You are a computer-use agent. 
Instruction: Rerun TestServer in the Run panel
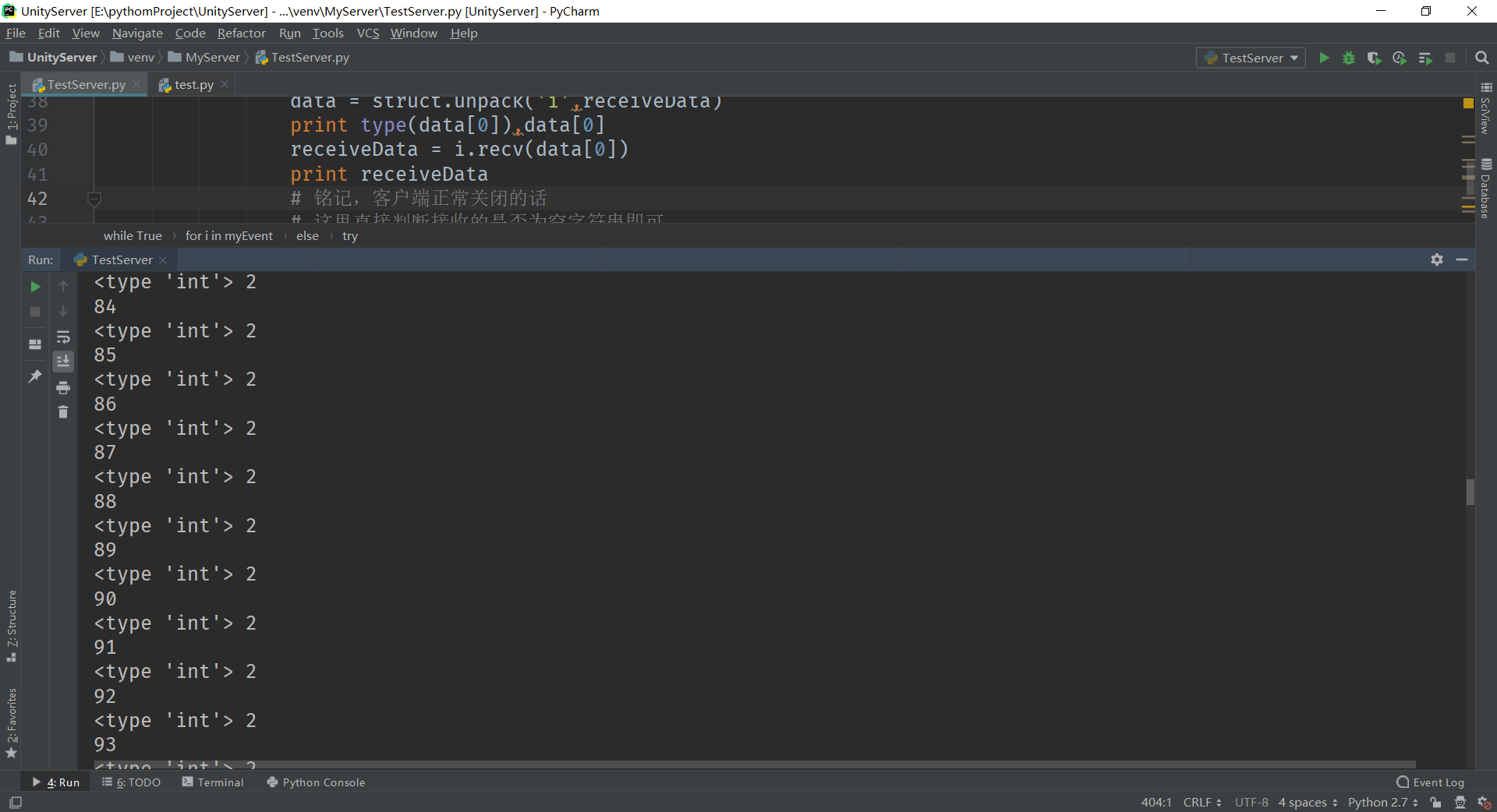35,287
